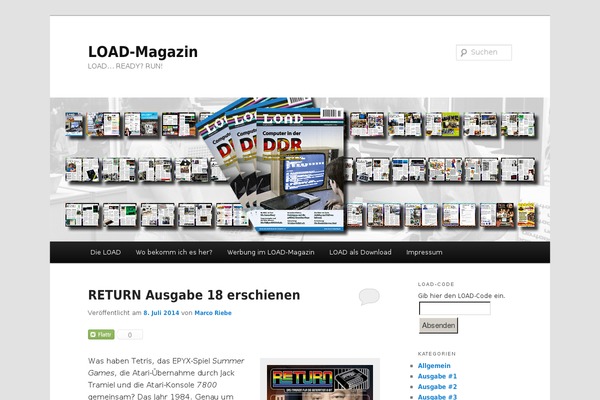The width and height of the screenshot is (600, 400).
Task: Click the green Flattr button
Action: point(101,335)
